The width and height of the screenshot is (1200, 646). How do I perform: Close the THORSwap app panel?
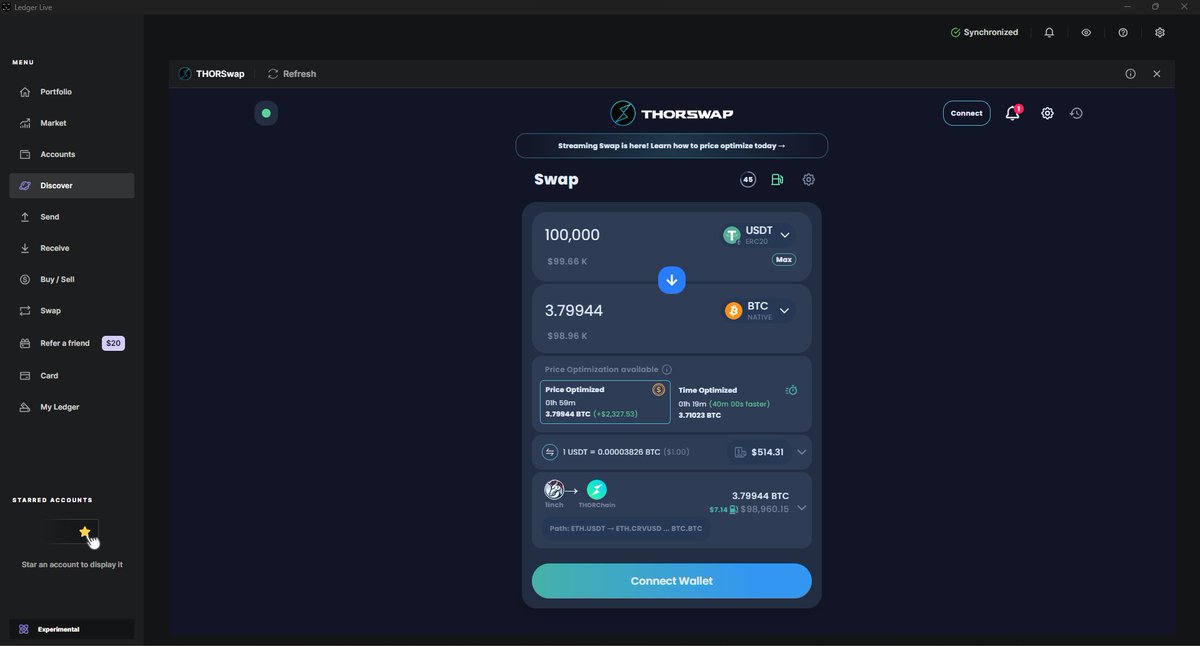[x=1157, y=74]
